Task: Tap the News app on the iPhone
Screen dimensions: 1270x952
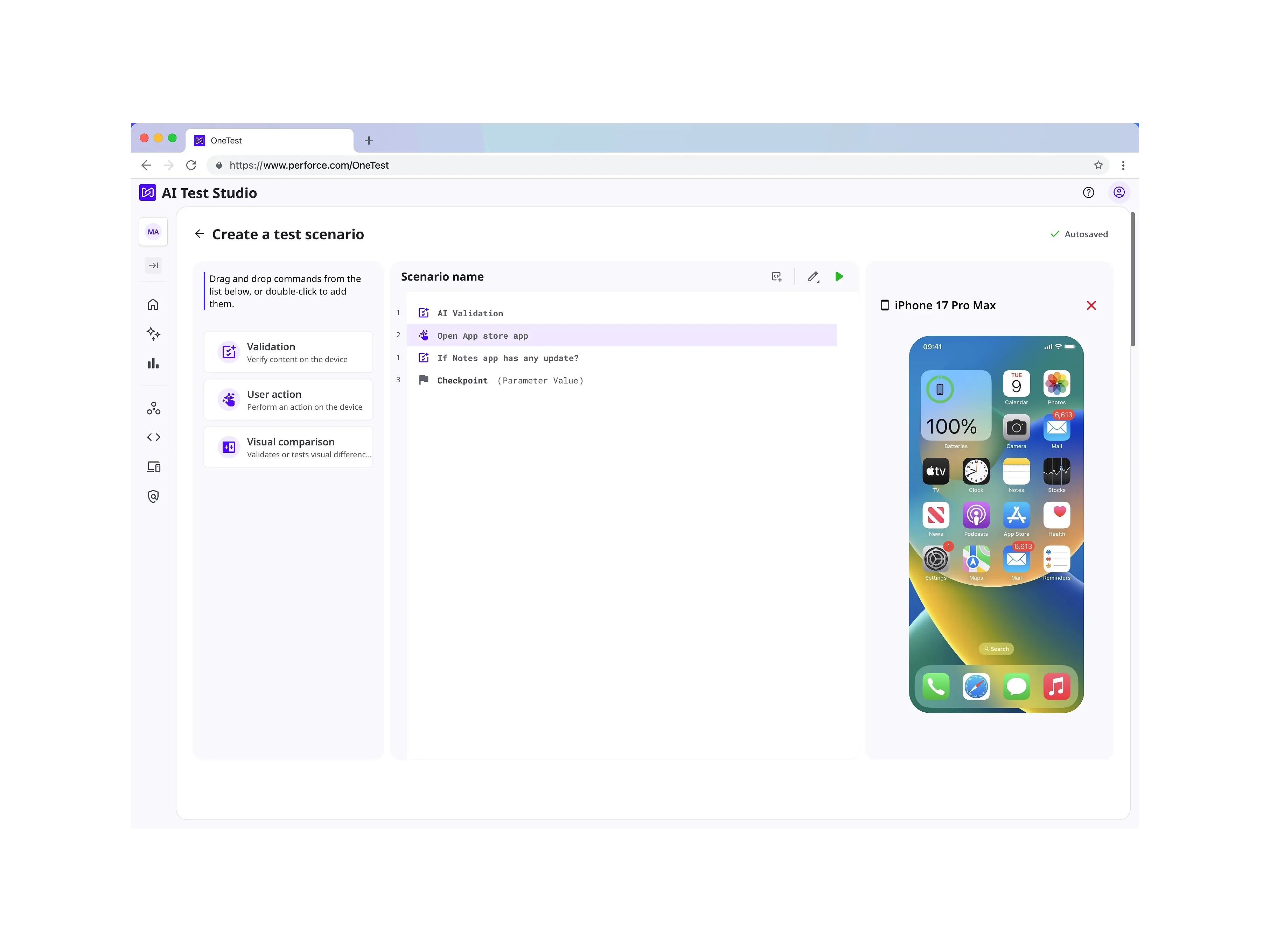Action: point(935,515)
